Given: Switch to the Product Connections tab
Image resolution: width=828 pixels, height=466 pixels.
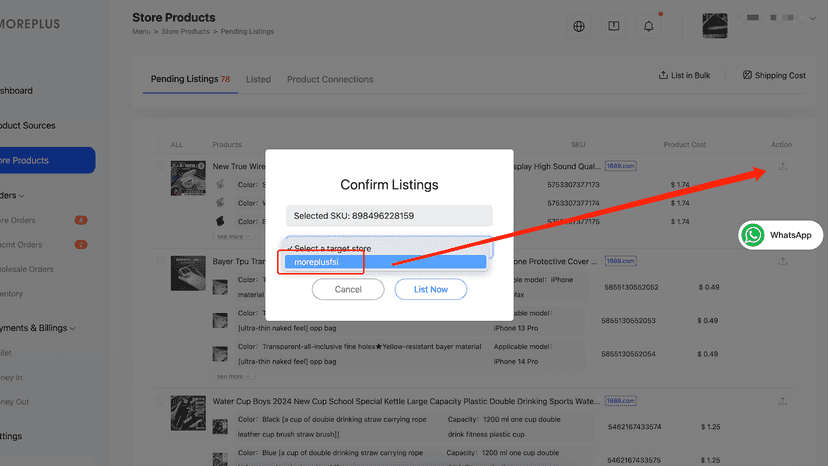Looking at the screenshot, I should click(x=330, y=79).
